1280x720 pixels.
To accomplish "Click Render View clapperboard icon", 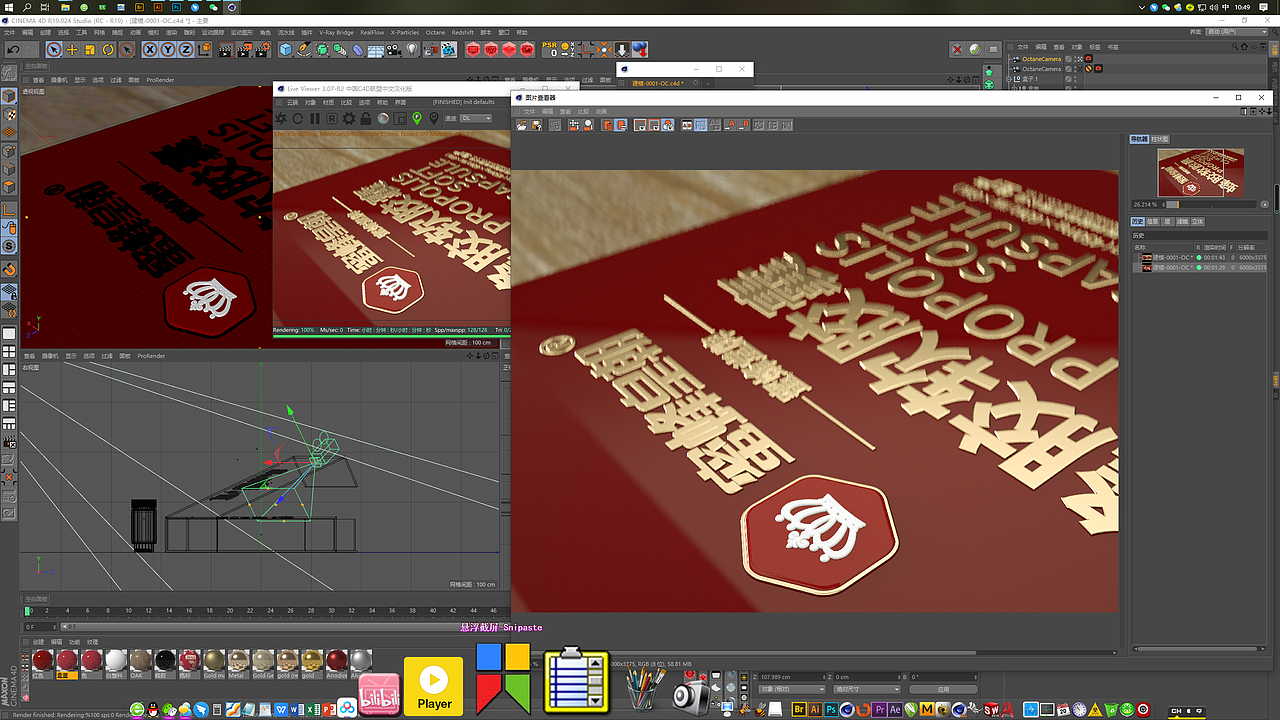I will 227,49.
